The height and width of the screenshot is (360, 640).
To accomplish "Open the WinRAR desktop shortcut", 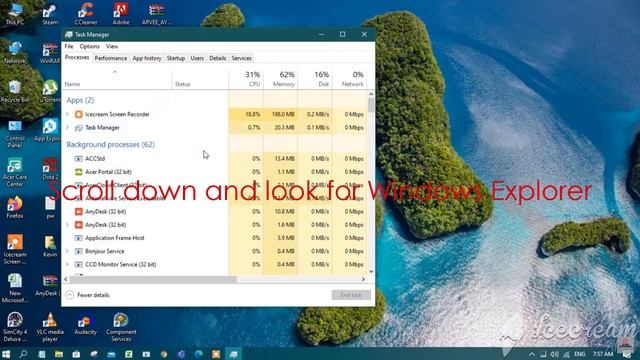I will (50, 52).
